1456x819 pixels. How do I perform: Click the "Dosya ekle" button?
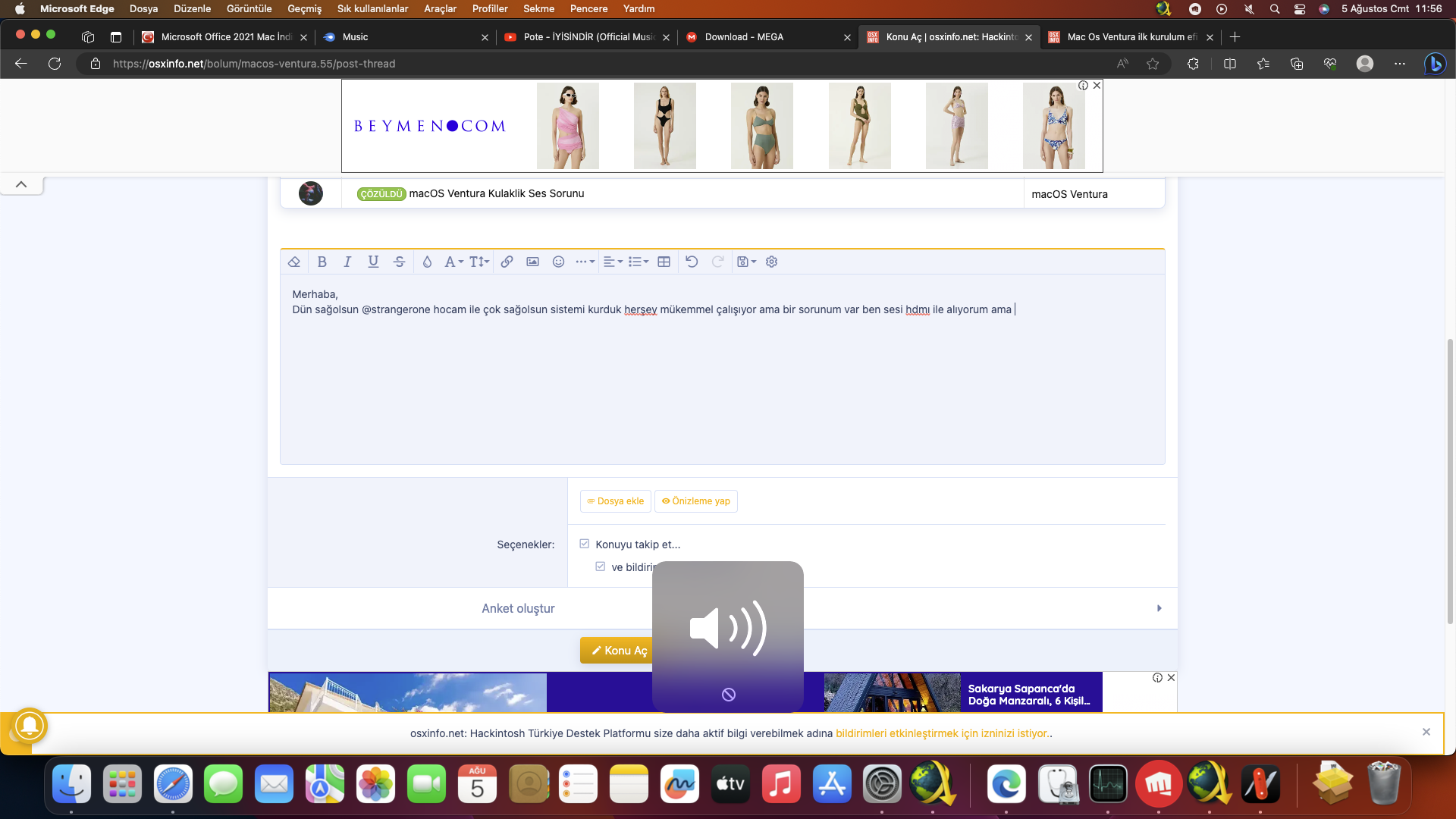pyautogui.click(x=615, y=501)
